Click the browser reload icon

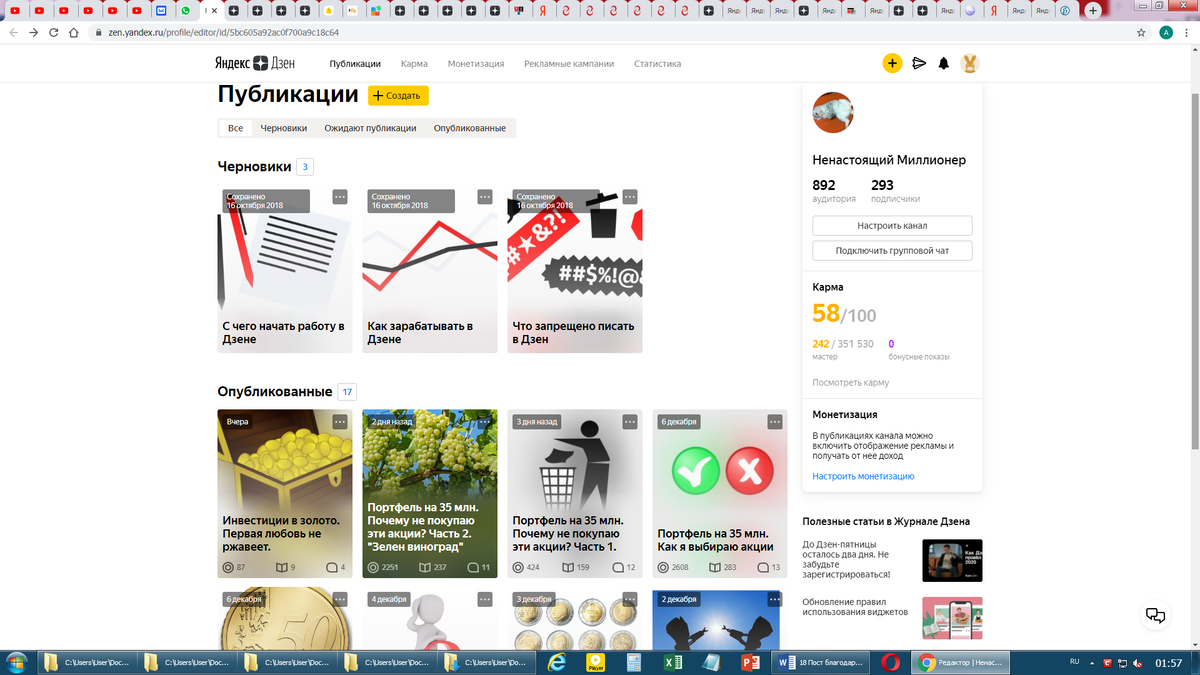(x=54, y=32)
